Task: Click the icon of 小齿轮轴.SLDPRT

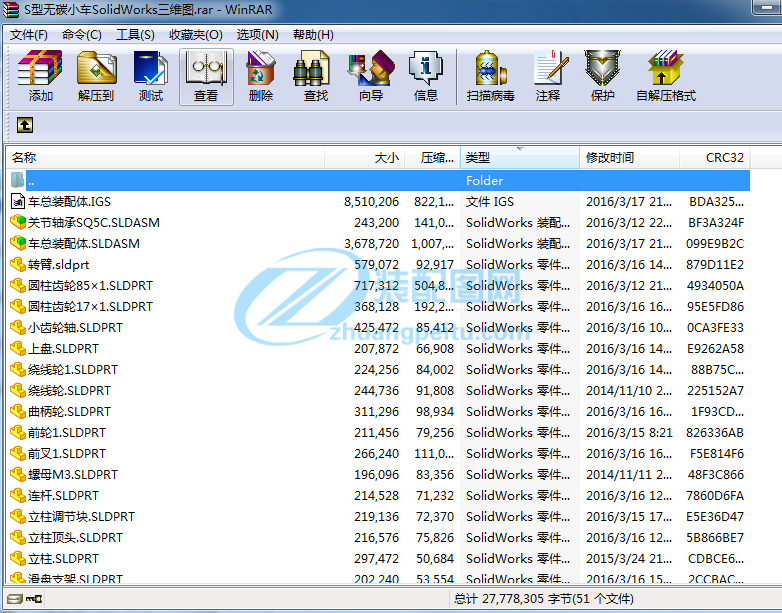Action: click(x=18, y=327)
